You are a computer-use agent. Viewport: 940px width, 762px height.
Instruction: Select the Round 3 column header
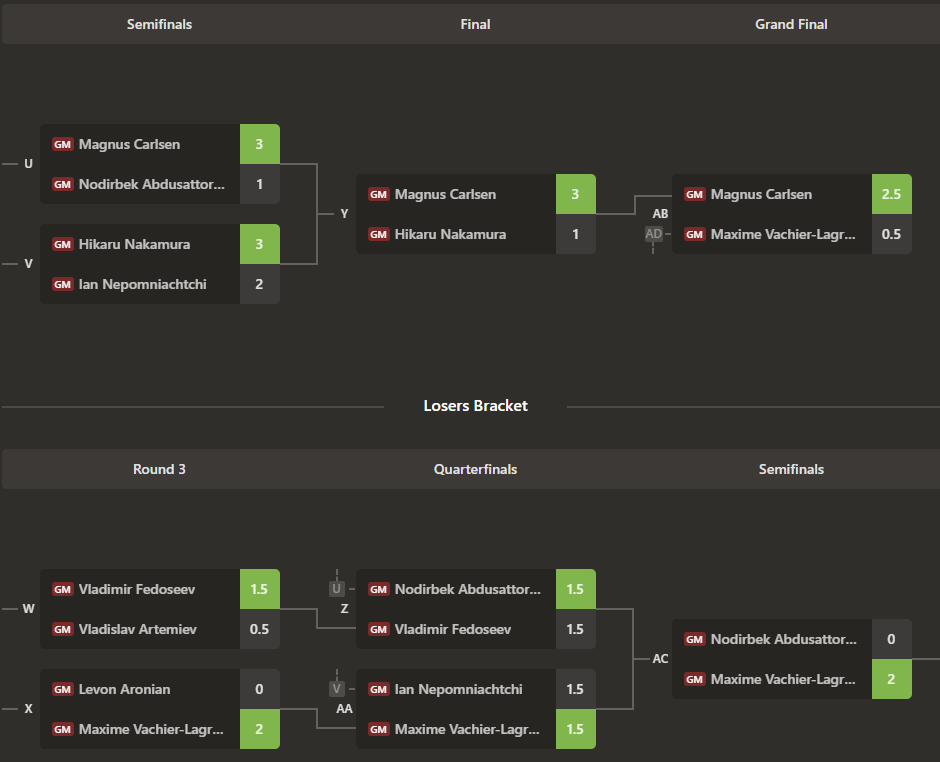tap(159, 469)
